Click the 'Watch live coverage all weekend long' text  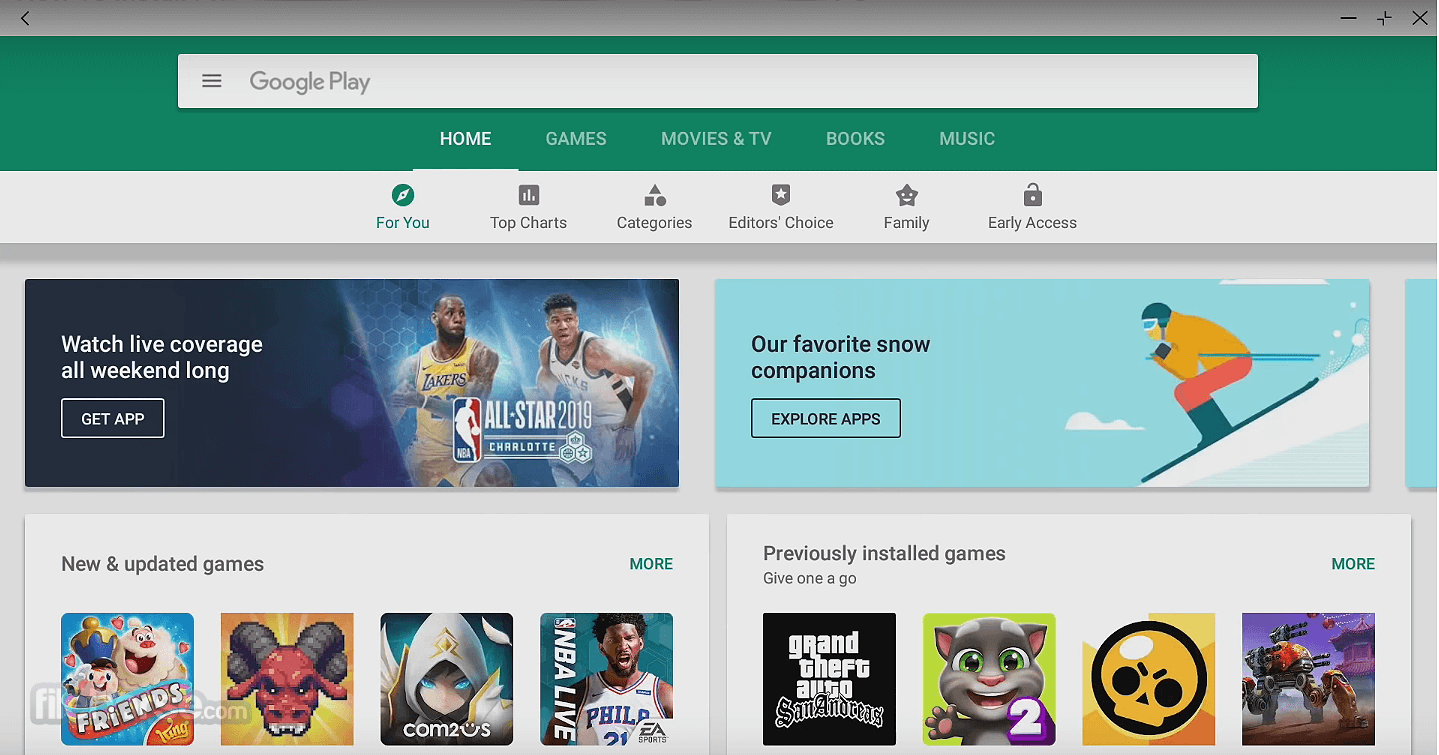pos(162,357)
